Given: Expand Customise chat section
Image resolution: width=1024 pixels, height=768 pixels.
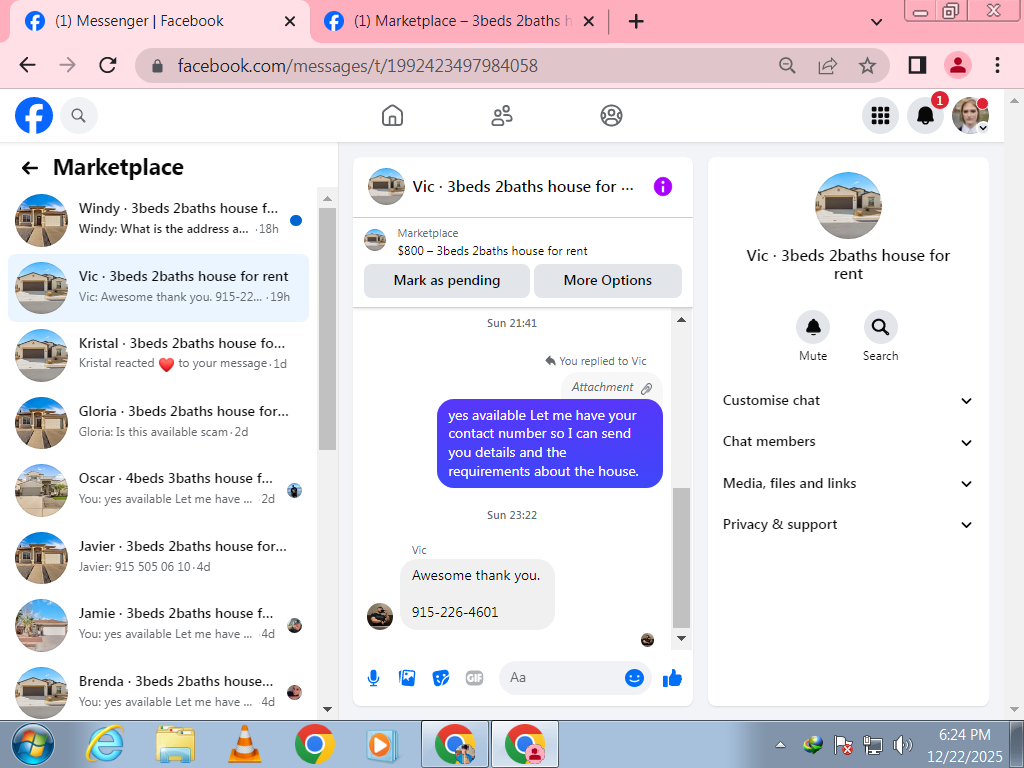Looking at the screenshot, I should [848, 401].
